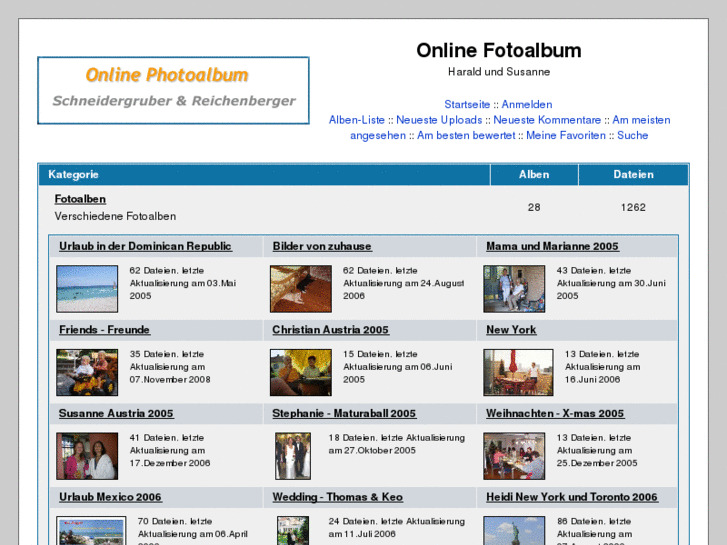This screenshot has width=727, height=545.
Task: Click the Dominican Republic beach thumbnail
Action: pos(87,289)
